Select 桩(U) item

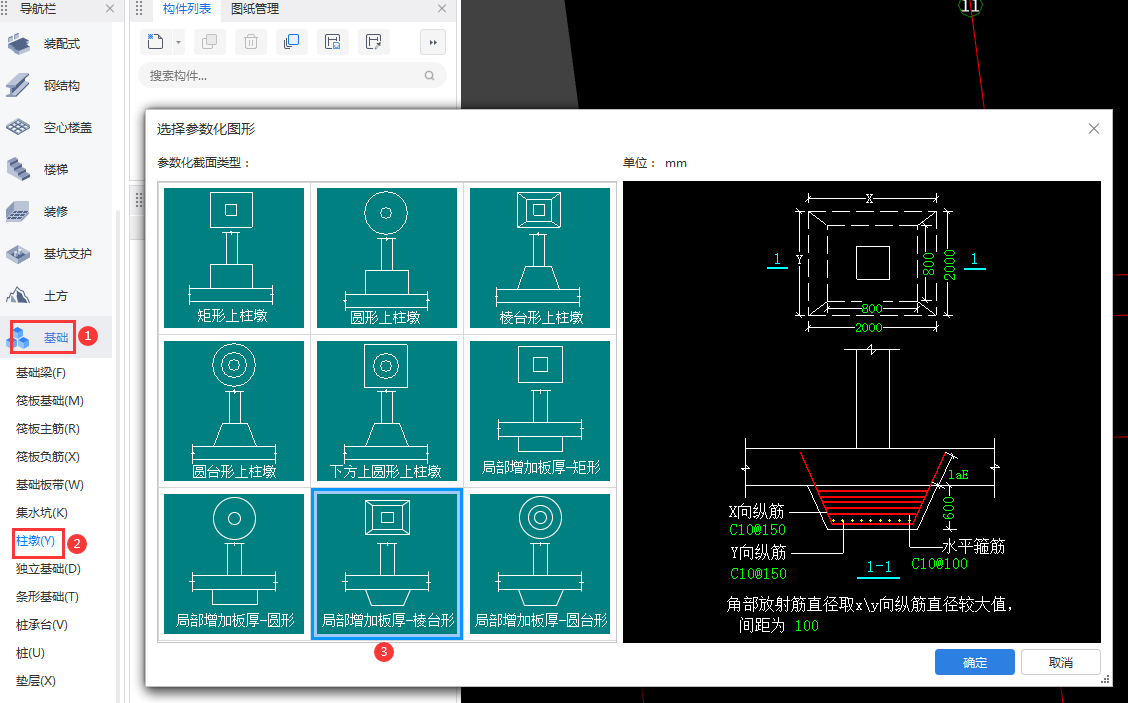30,653
